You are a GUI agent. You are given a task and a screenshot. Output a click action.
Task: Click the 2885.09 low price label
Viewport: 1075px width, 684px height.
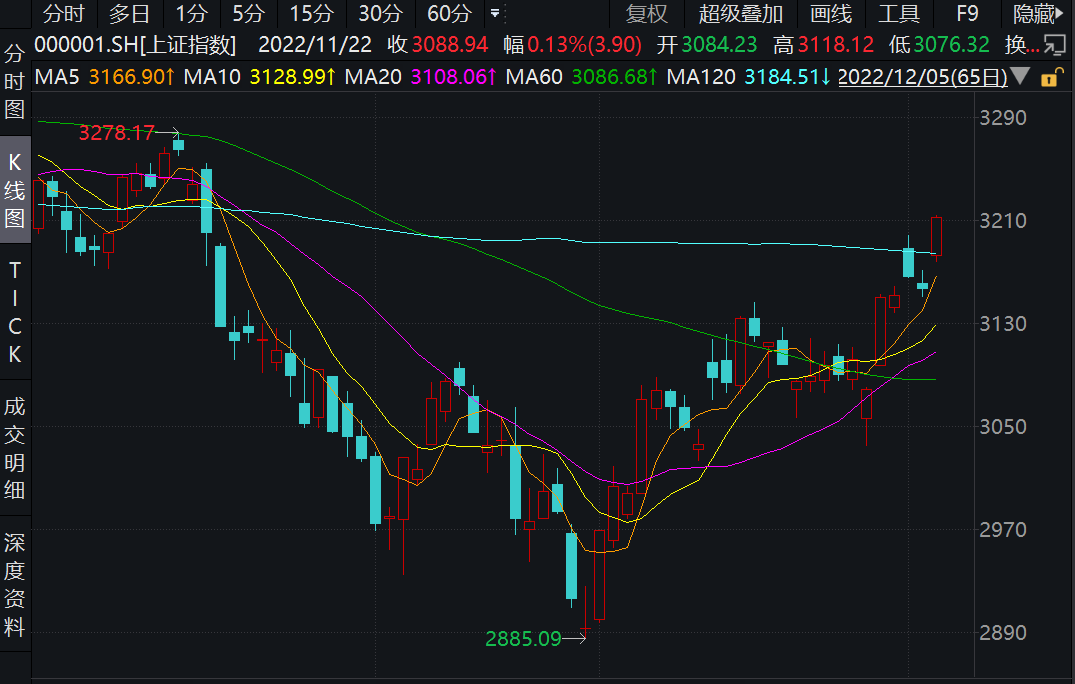coord(523,639)
